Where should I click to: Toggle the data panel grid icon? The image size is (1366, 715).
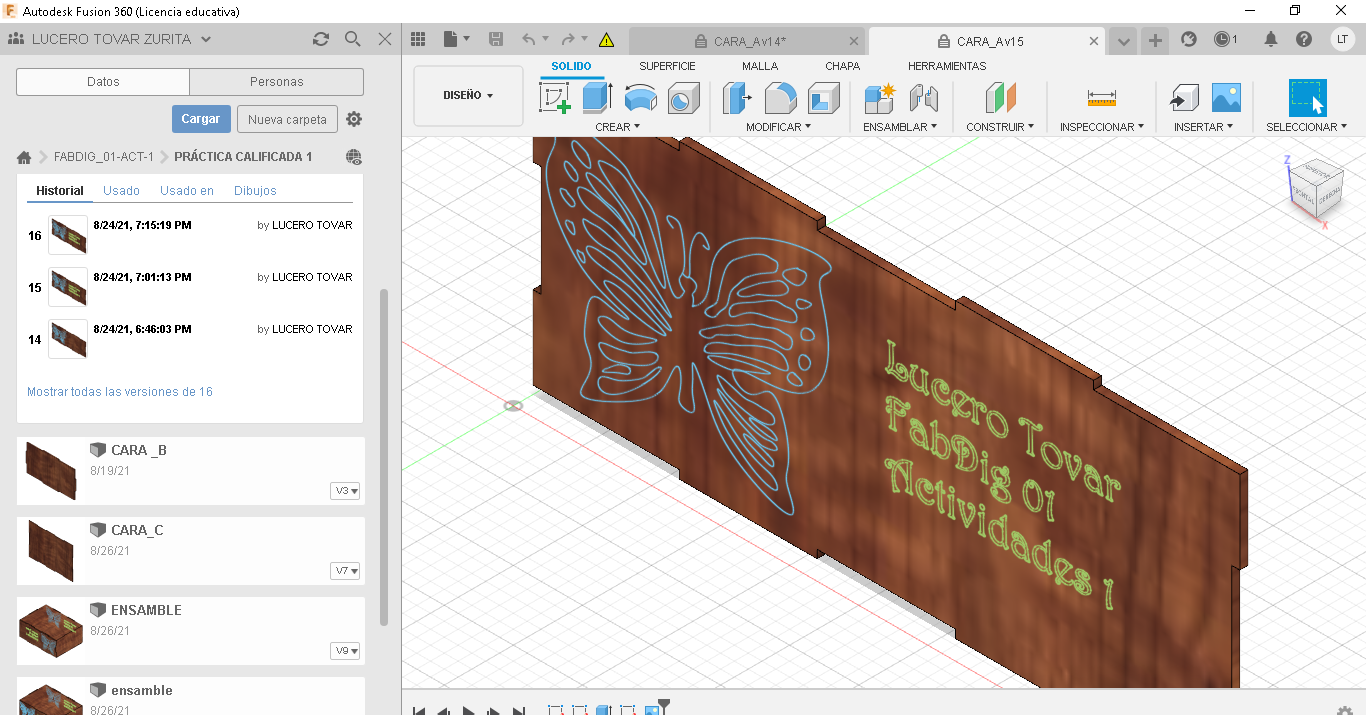[418, 39]
